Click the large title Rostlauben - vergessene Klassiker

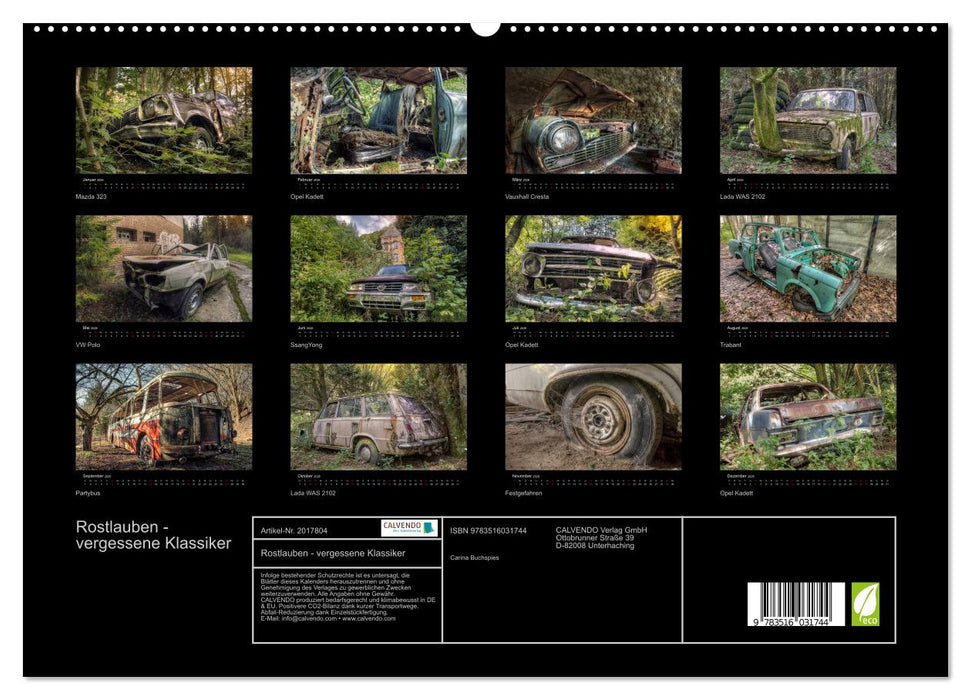click(x=153, y=536)
